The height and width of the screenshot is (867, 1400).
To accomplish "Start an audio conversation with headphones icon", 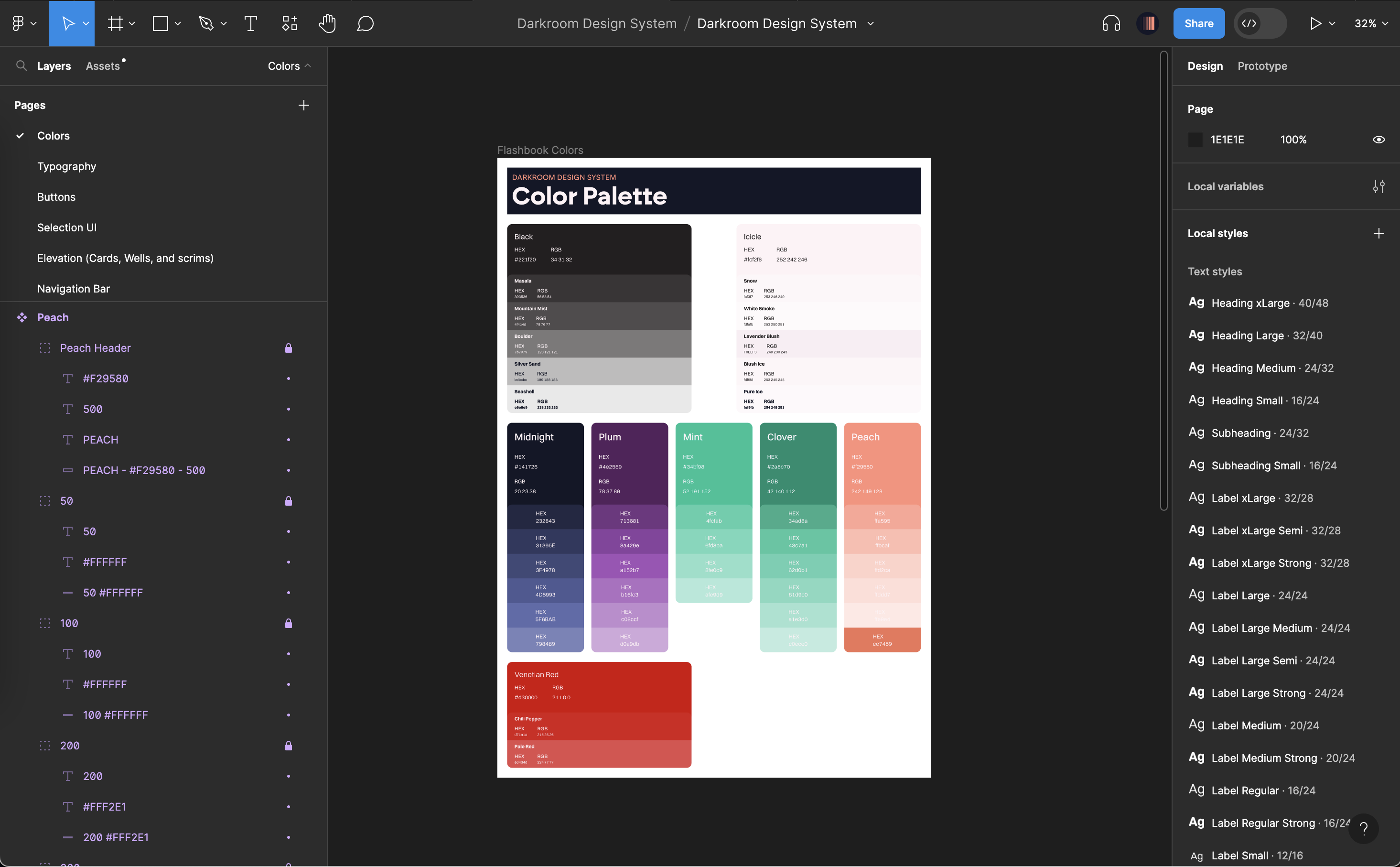I will (x=1110, y=23).
